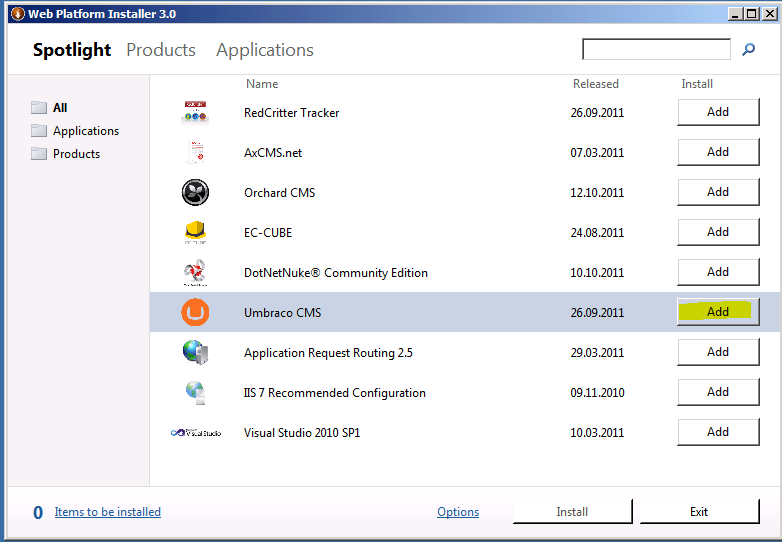Click the EC-CUBE yellow cube icon
The height and width of the screenshot is (542, 782).
195,232
